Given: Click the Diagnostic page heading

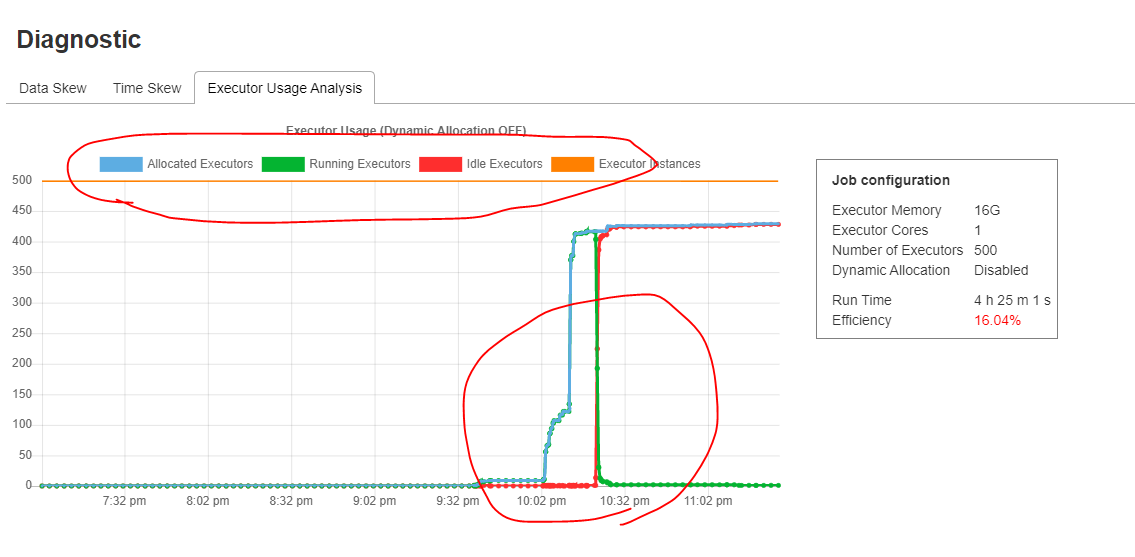Looking at the screenshot, I should point(79,40).
